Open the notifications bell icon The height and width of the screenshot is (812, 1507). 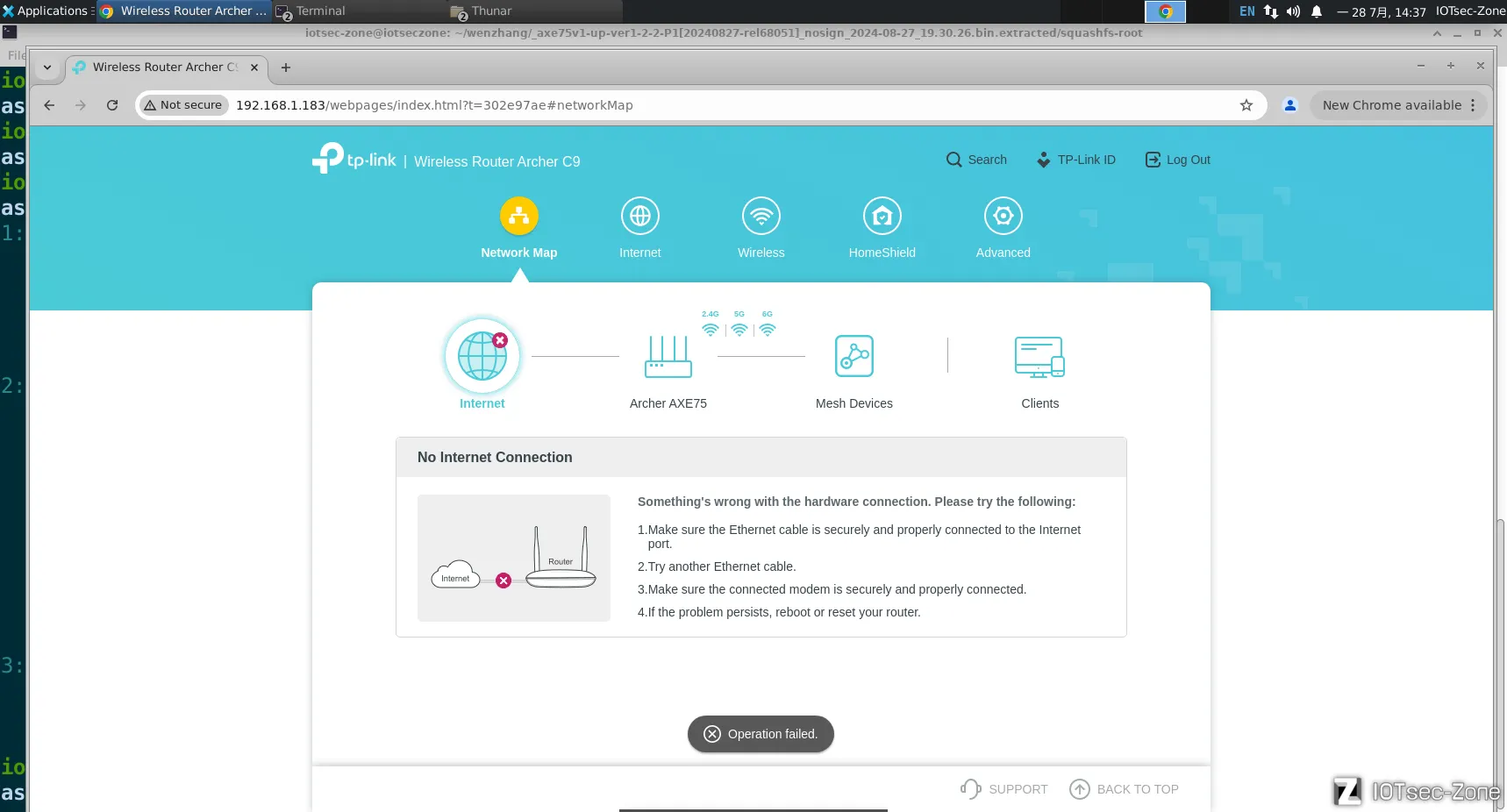[x=1316, y=11]
